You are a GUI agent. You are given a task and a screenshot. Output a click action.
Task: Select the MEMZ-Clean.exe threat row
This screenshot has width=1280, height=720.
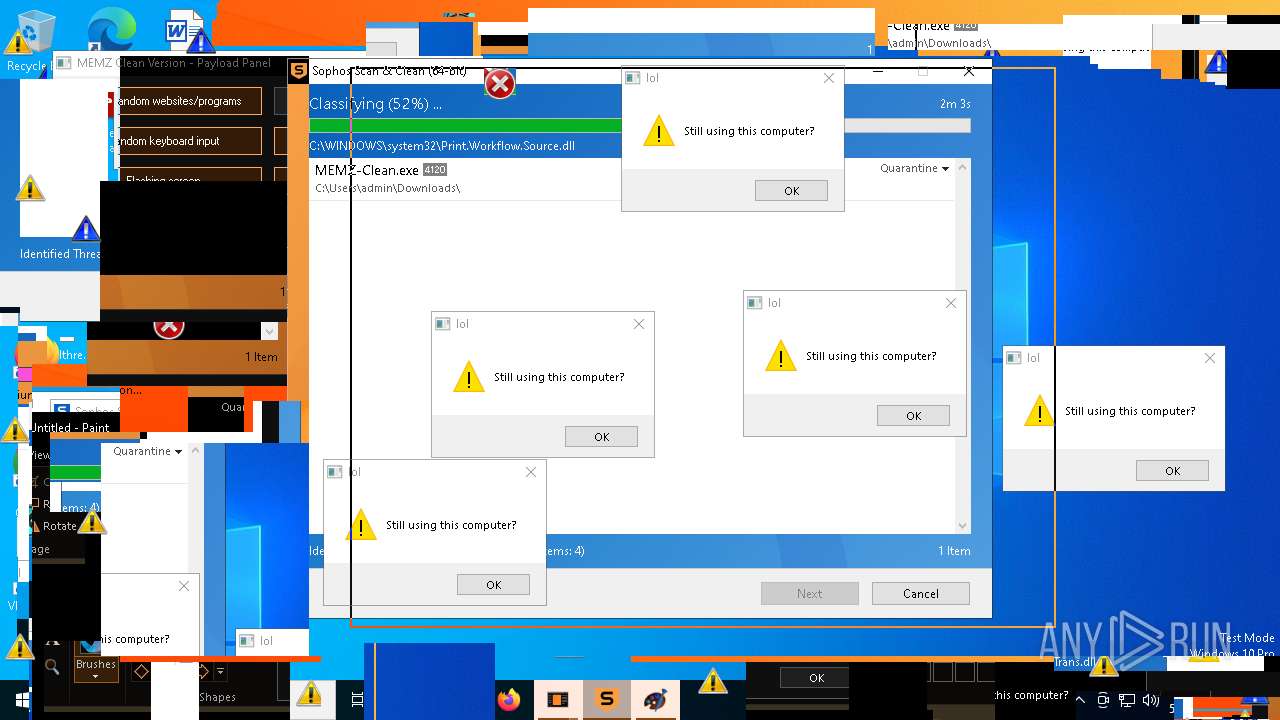click(x=632, y=179)
